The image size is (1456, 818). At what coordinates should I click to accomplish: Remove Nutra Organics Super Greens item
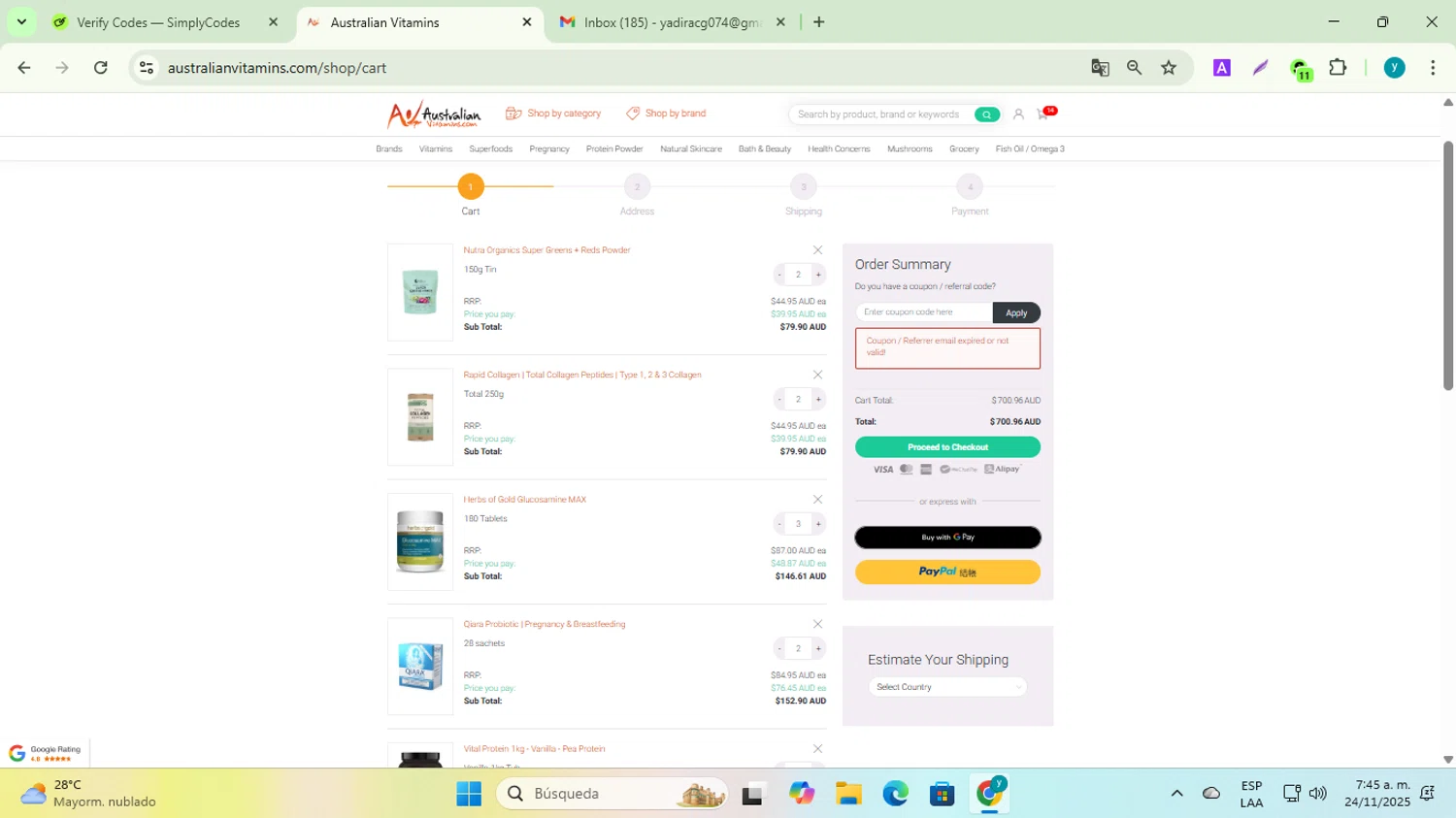[817, 250]
